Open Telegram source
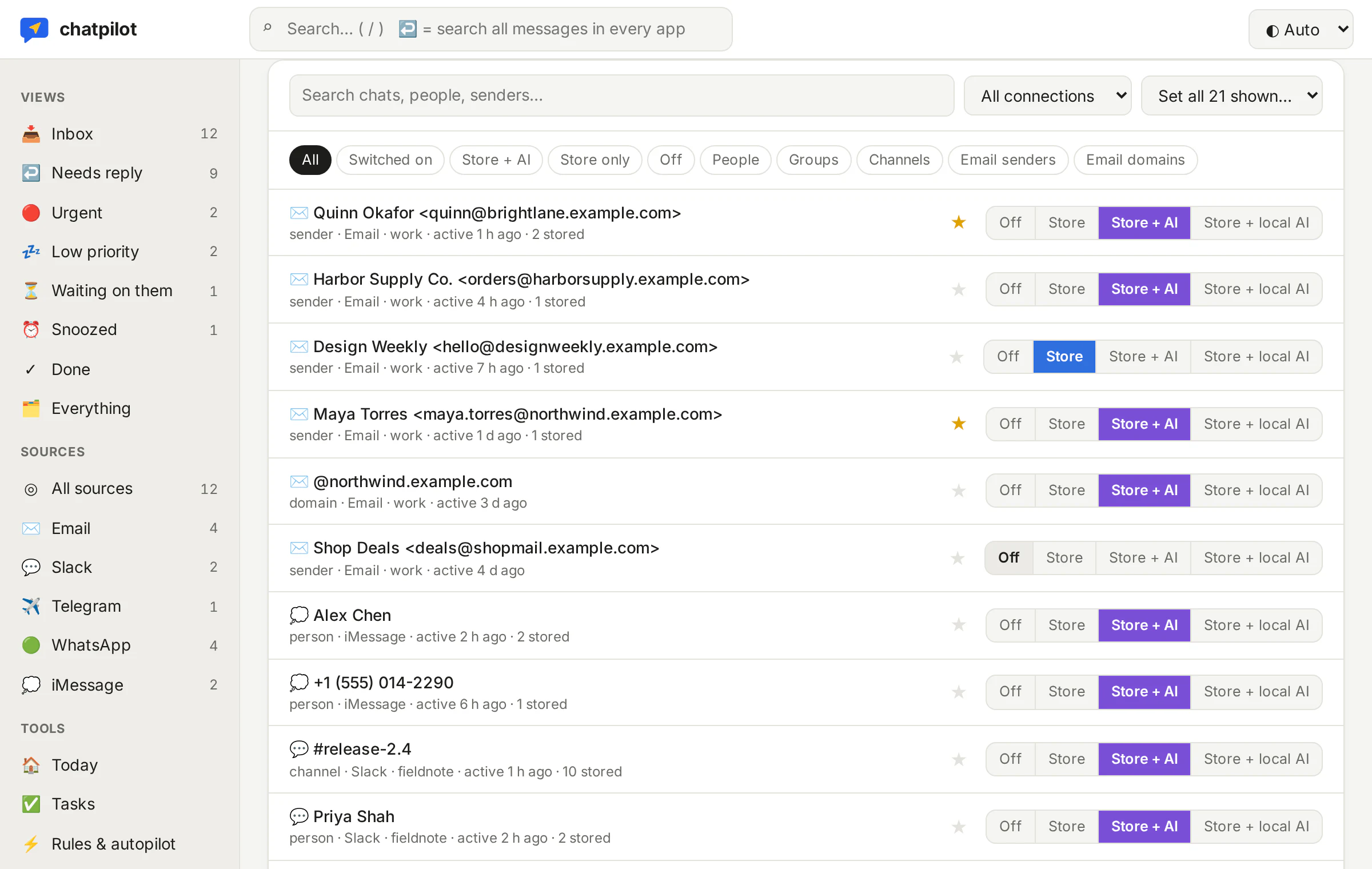This screenshot has width=1372, height=869. 119,606
